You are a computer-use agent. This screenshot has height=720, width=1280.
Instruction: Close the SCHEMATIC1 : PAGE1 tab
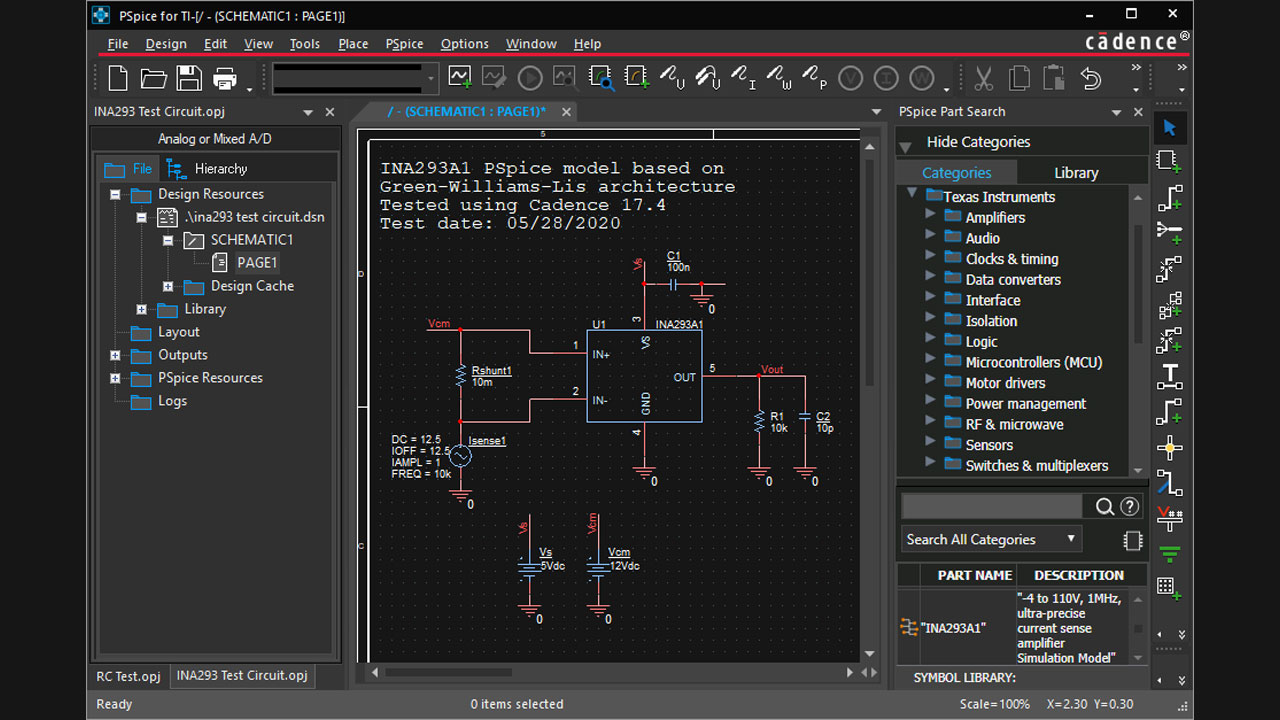(567, 112)
